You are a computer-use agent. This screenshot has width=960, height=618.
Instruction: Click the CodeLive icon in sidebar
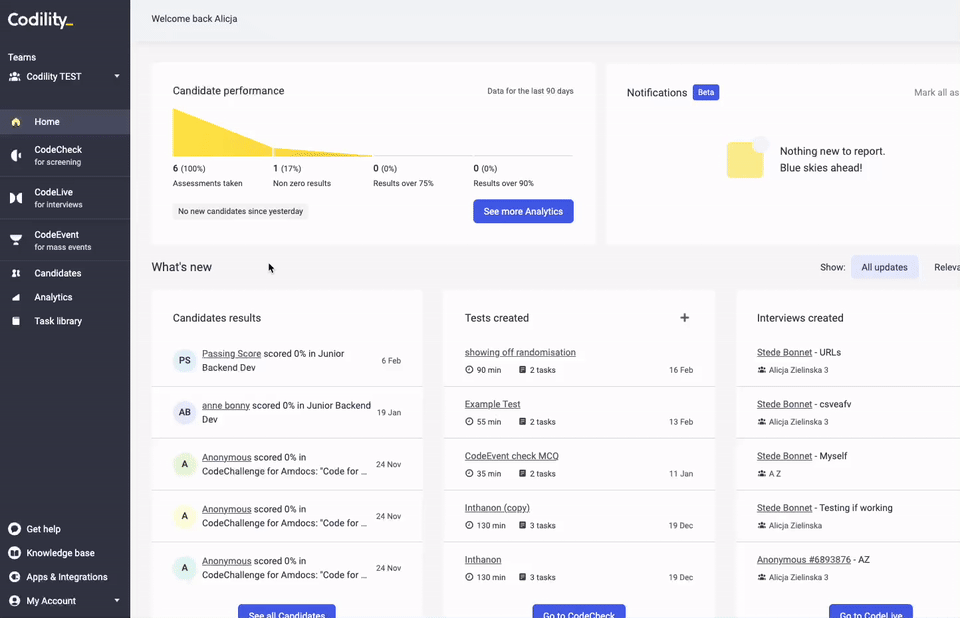pos(16,198)
